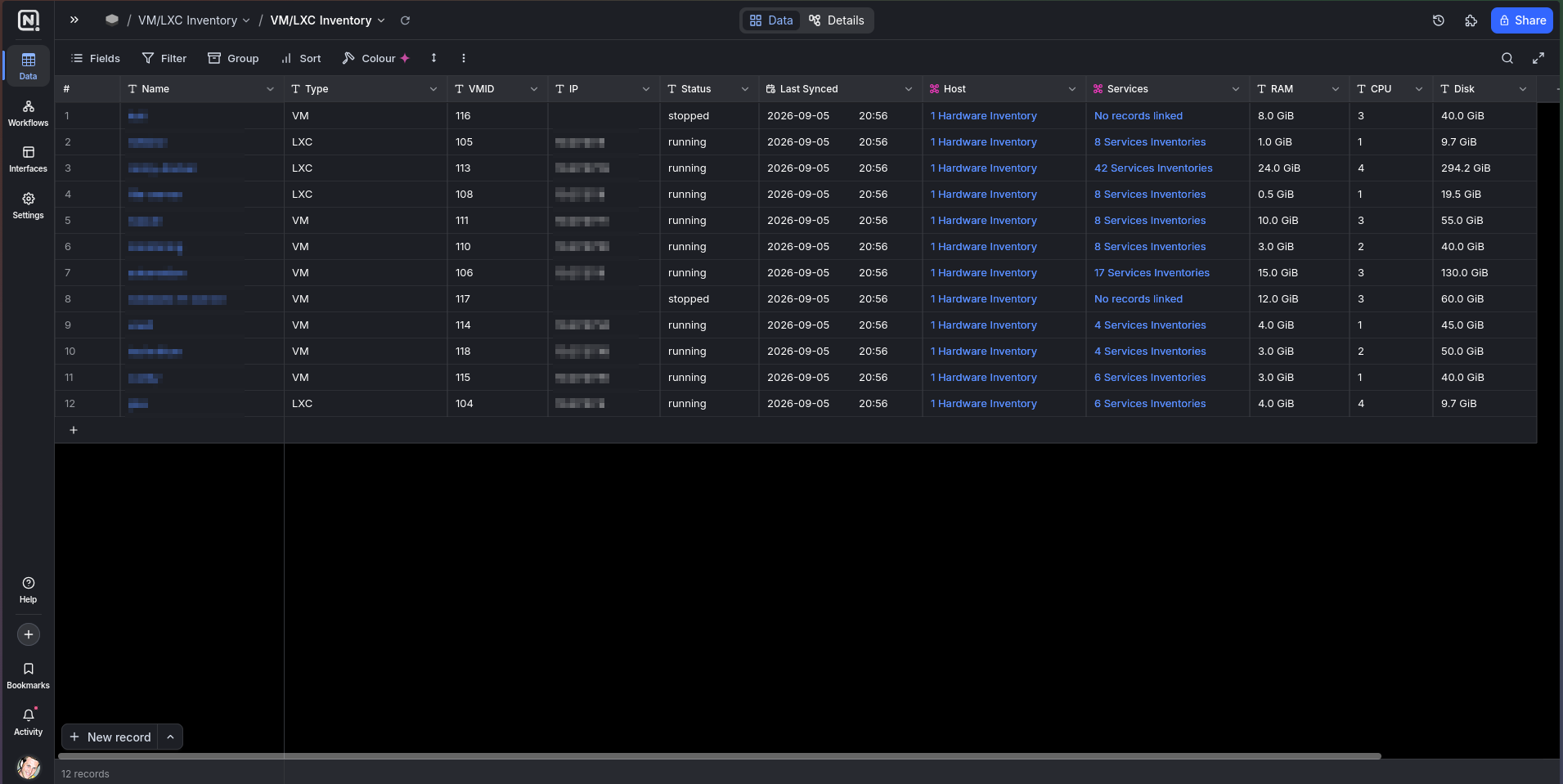This screenshot has height=784, width=1563.
Task: Open the base cube icon in breadcrumb
Action: click(112, 20)
